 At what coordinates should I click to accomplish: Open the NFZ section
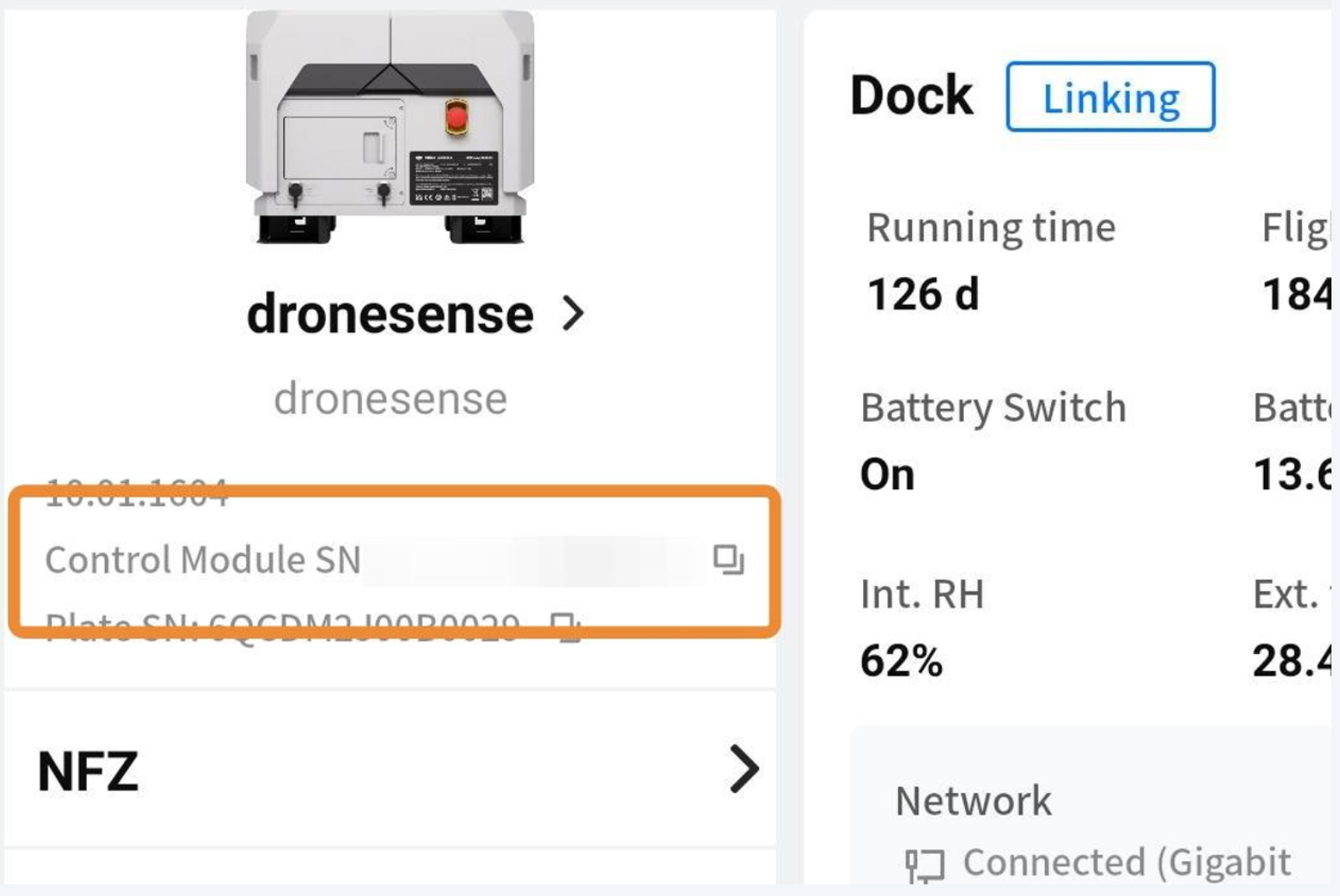pyautogui.click(x=390, y=769)
